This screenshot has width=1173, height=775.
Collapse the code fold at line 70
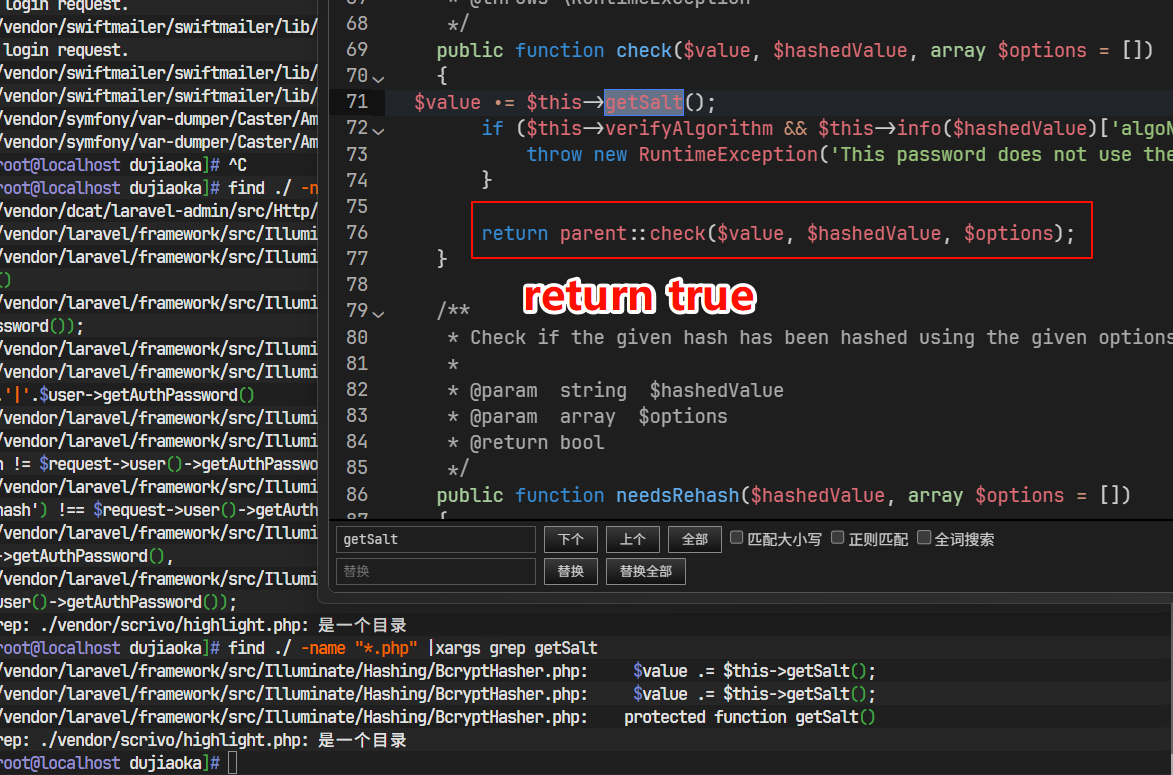coord(379,78)
